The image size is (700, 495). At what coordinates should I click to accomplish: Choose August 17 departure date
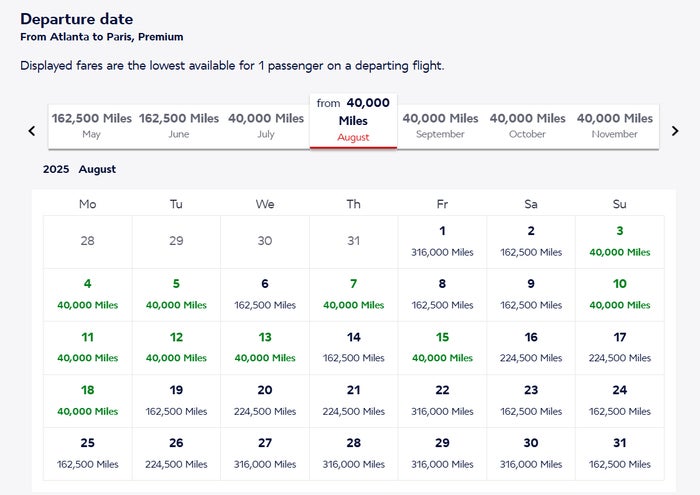click(x=620, y=348)
